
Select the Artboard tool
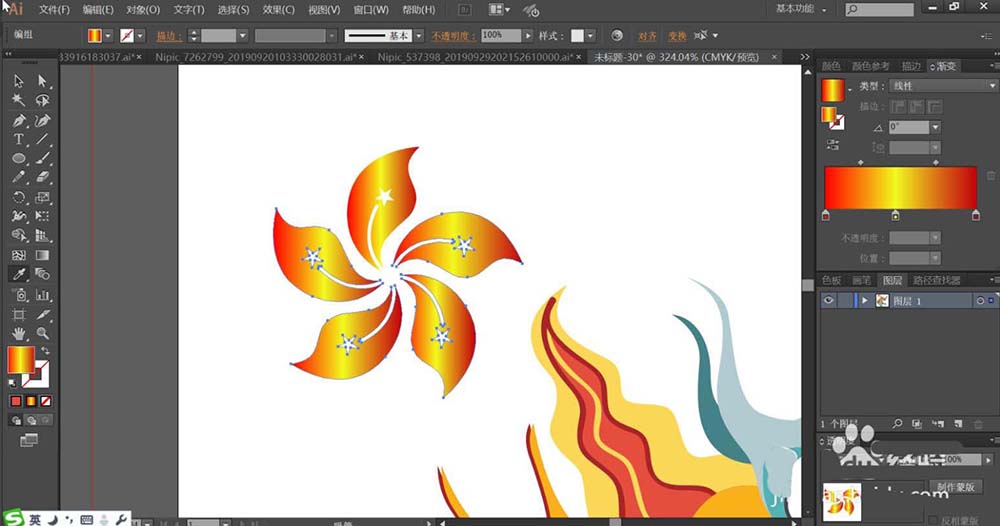click(x=18, y=314)
